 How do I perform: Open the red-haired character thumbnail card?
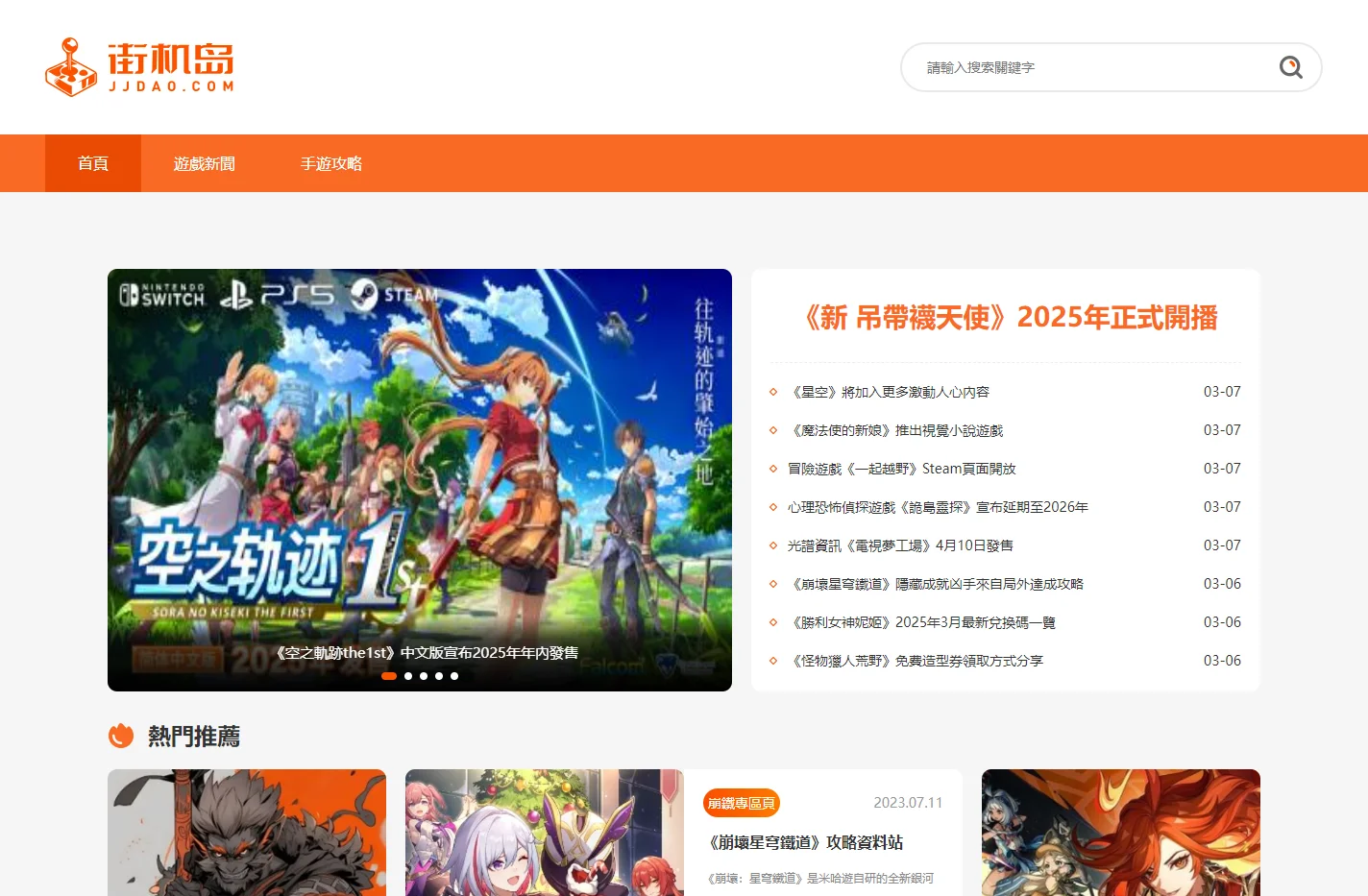point(1121,833)
